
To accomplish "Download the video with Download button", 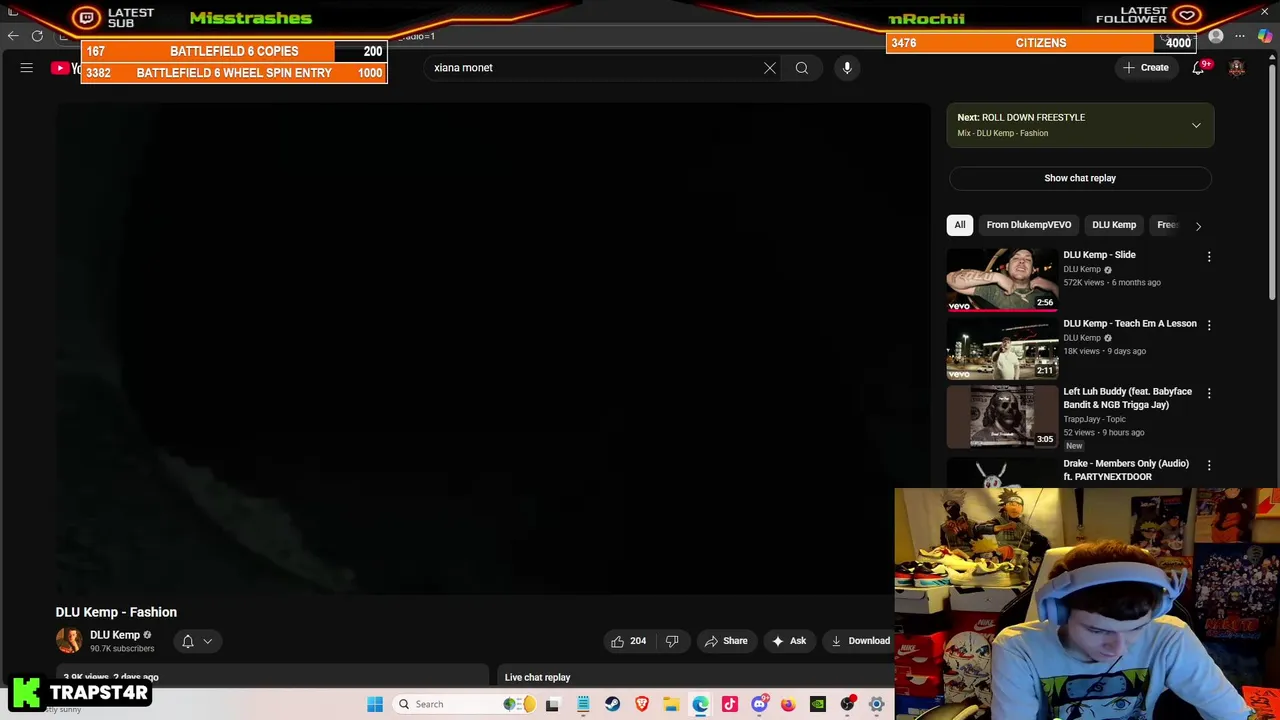I will (859, 641).
